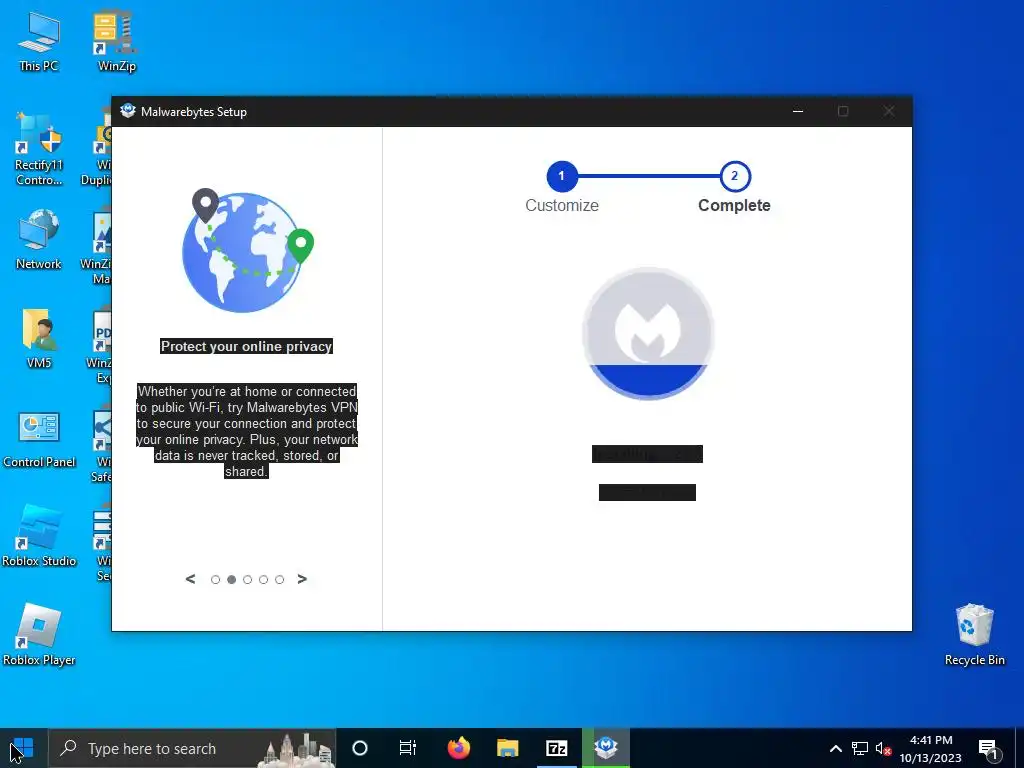Open Rectify11 Control Center shortcut
The width and height of the screenshot is (1024, 768).
click(x=39, y=149)
